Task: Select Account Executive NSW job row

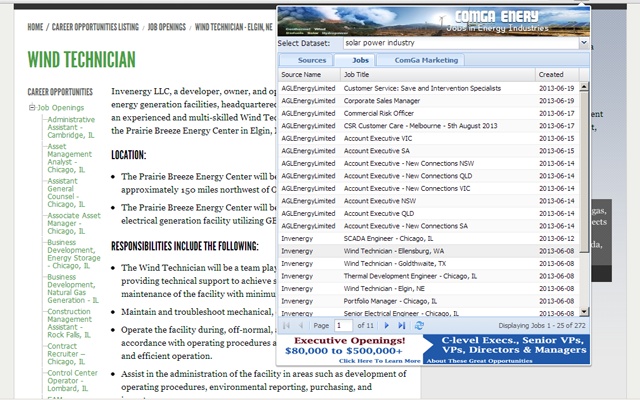Action: [429, 201]
